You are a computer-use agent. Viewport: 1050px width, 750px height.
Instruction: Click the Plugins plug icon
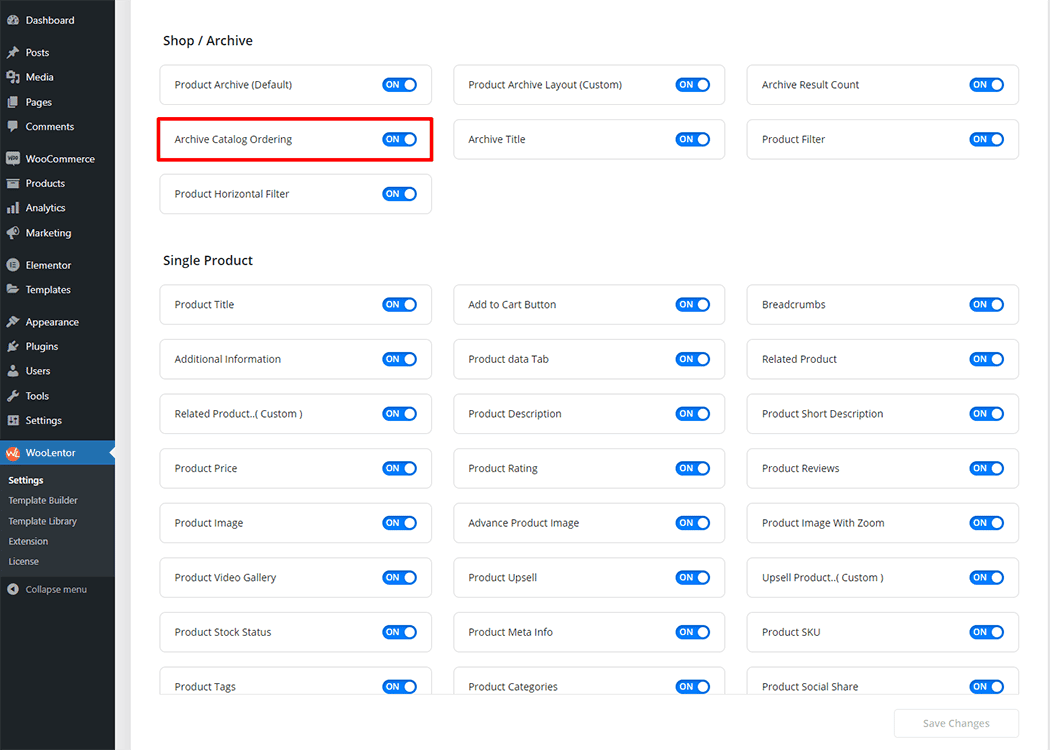(x=13, y=346)
